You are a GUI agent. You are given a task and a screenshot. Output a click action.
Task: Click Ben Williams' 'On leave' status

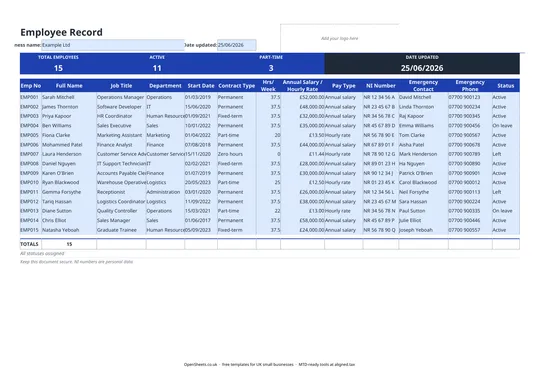(502, 126)
